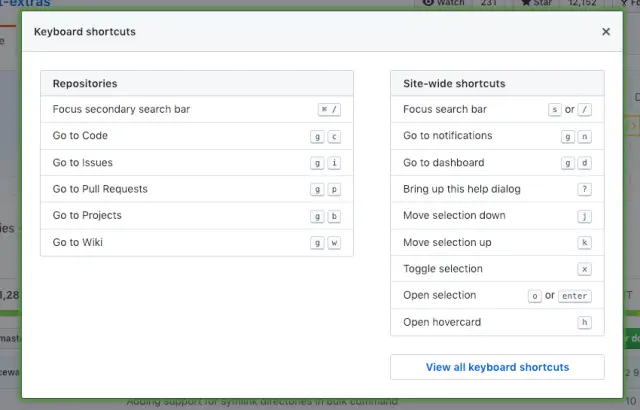Click the 231 watchers count

click(x=490, y=4)
